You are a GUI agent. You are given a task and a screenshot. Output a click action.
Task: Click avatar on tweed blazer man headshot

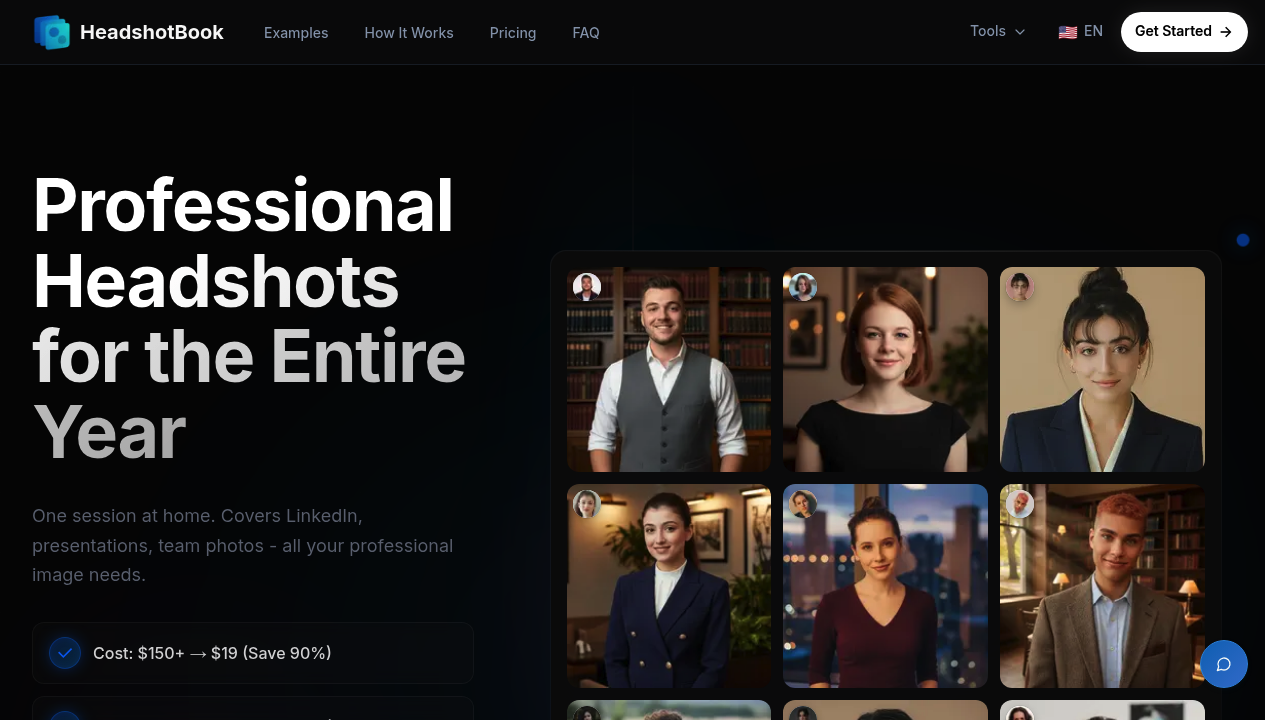1020,504
